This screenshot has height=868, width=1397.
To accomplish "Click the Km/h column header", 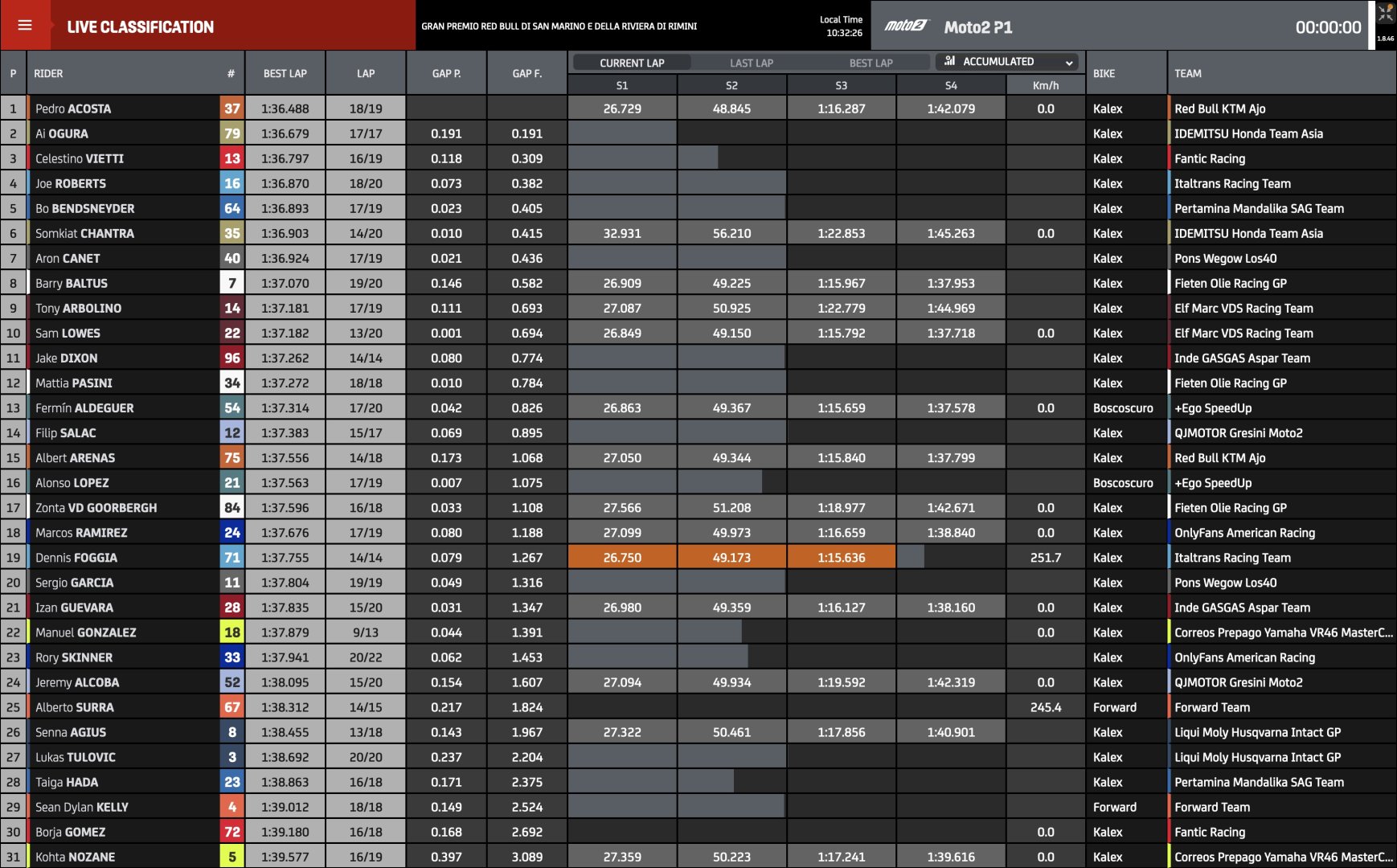I will click(1046, 85).
